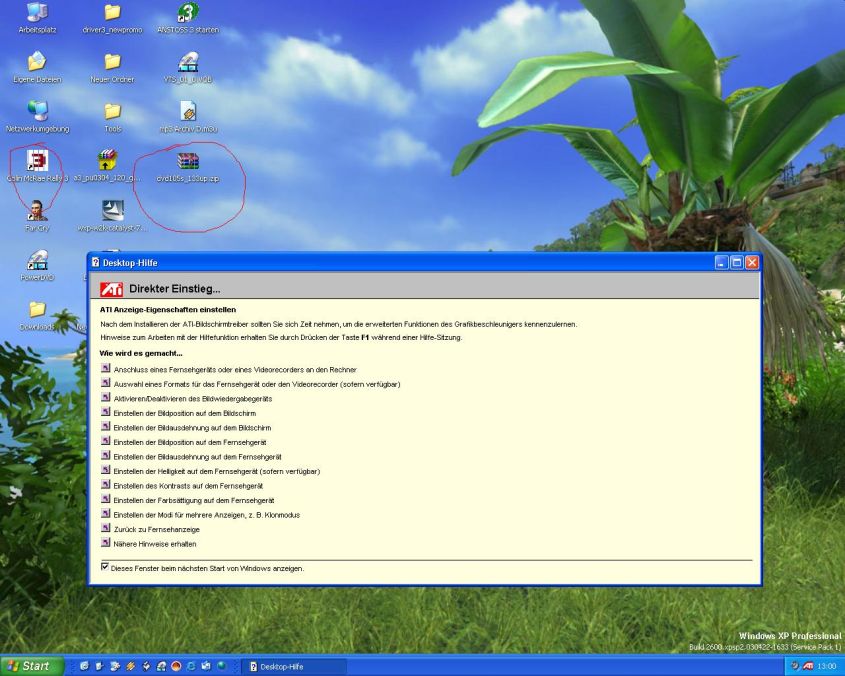Toggle 'Dieses Fenster beim nächsten Start von Windows anzeigen' checkbox

pos(105,567)
